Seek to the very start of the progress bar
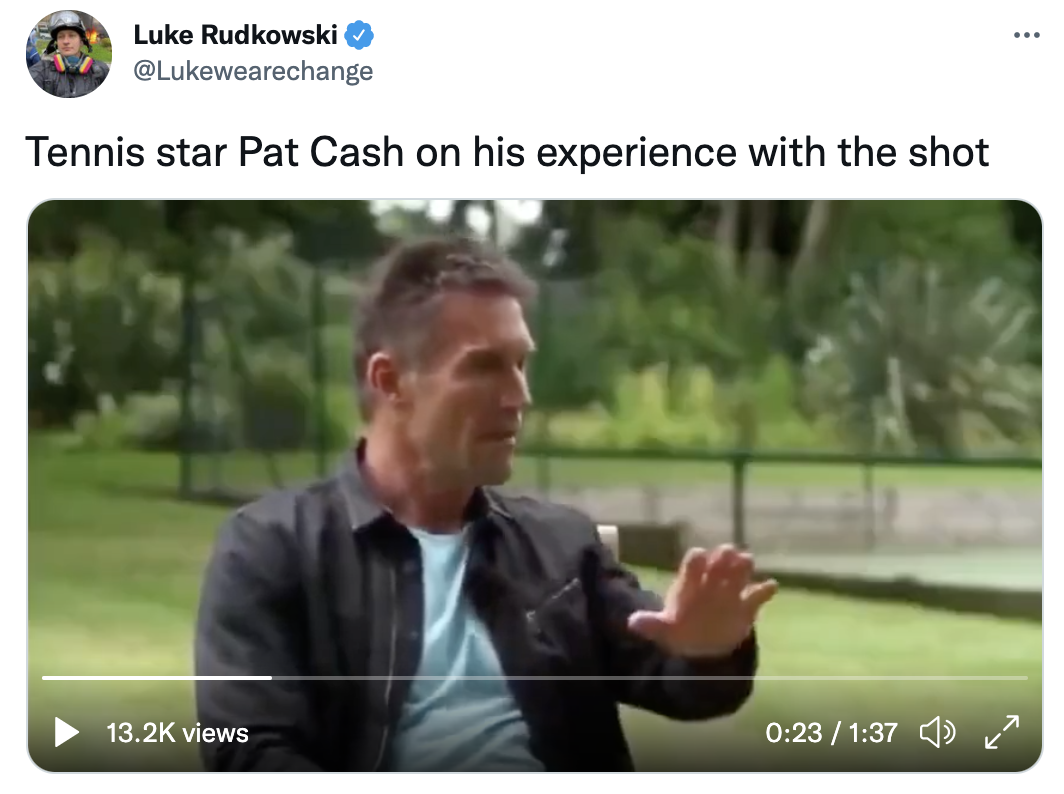Image resolution: width=1064 pixels, height=794 pixels. pyautogui.click(x=44, y=677)
